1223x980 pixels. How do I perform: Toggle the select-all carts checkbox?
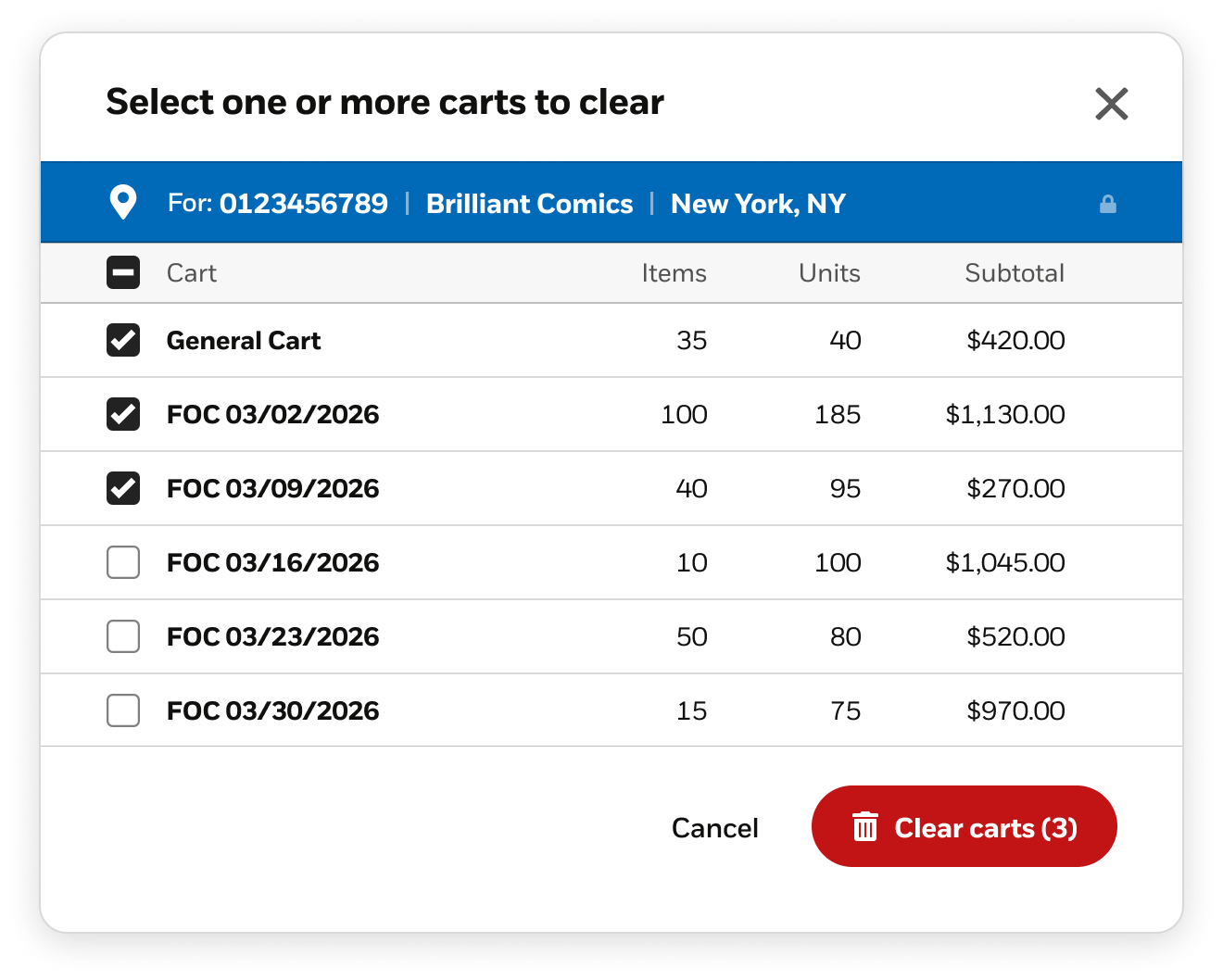(123, 272)
